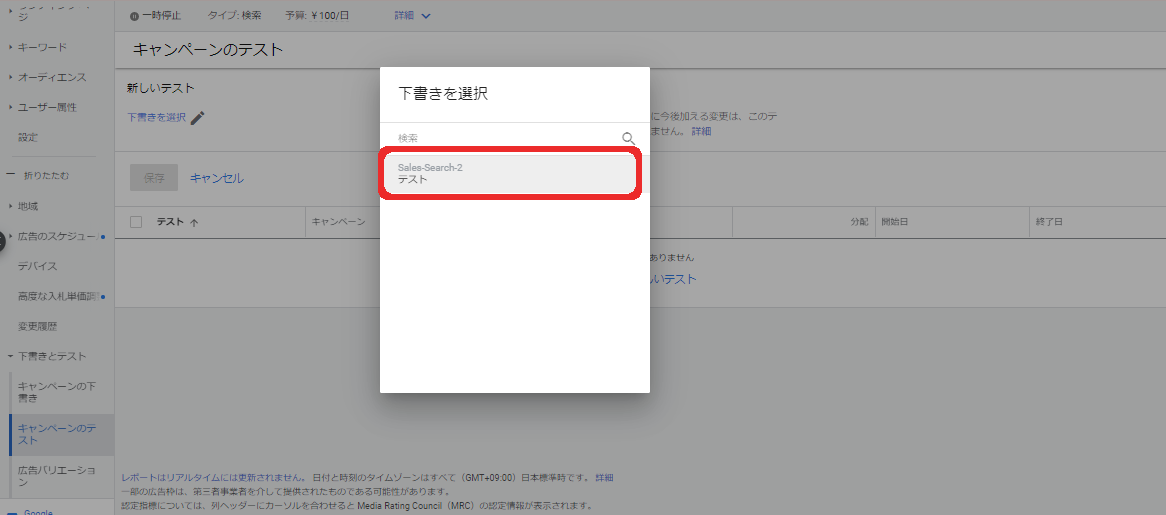Click the 保存 button

click(x=154, y=178)
